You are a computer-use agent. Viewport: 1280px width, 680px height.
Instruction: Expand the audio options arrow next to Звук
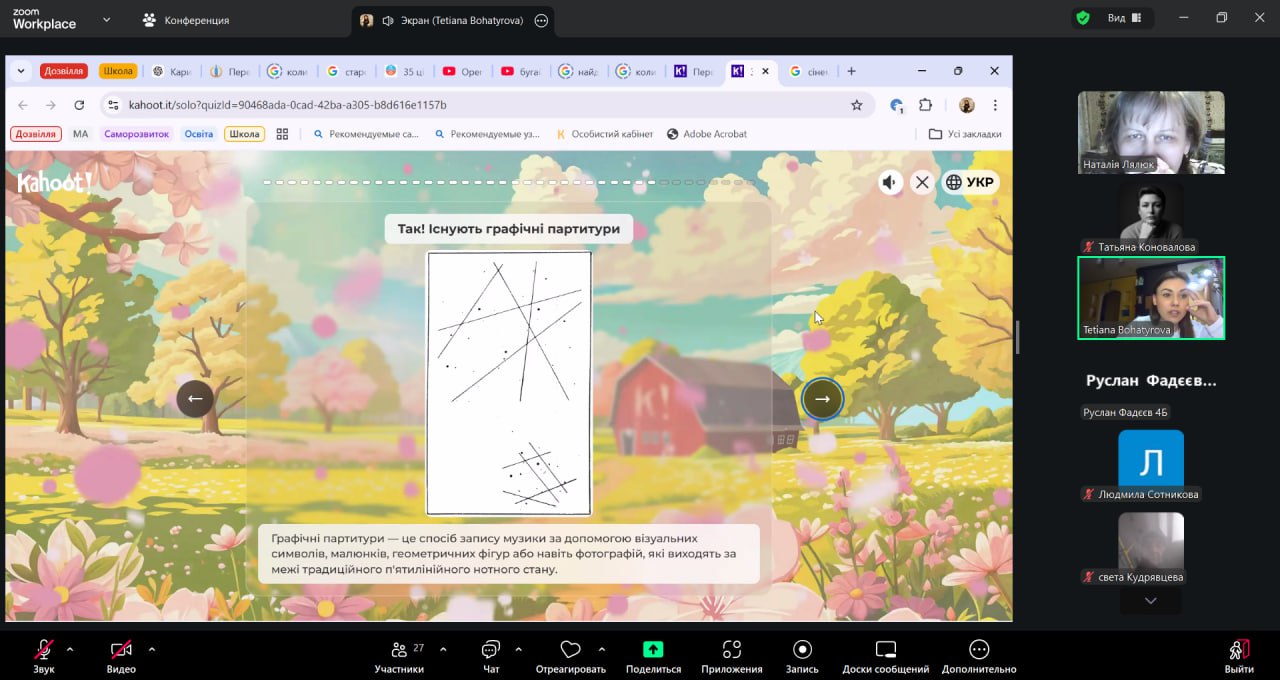point(70,649)
